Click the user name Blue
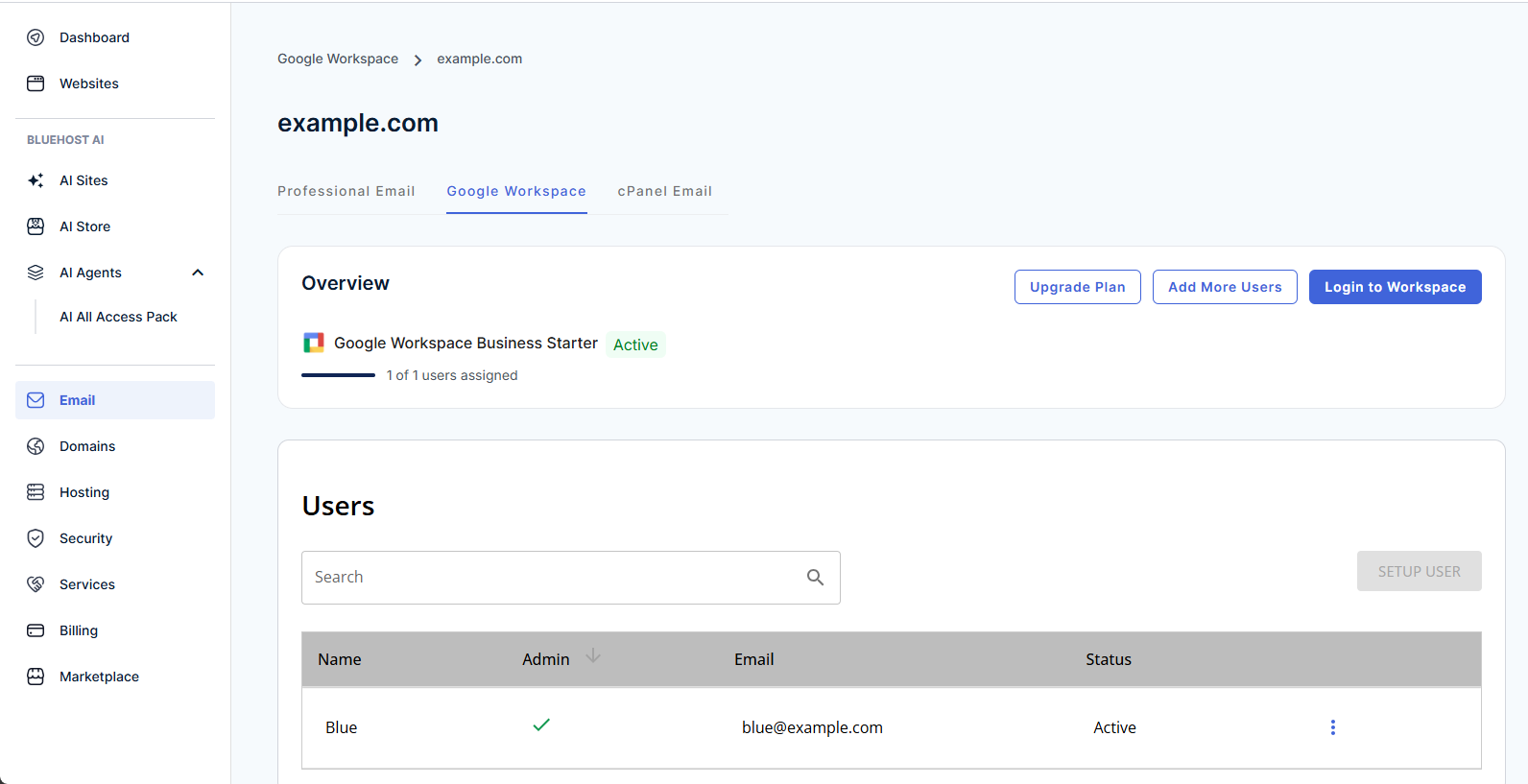 coord(342,727)
